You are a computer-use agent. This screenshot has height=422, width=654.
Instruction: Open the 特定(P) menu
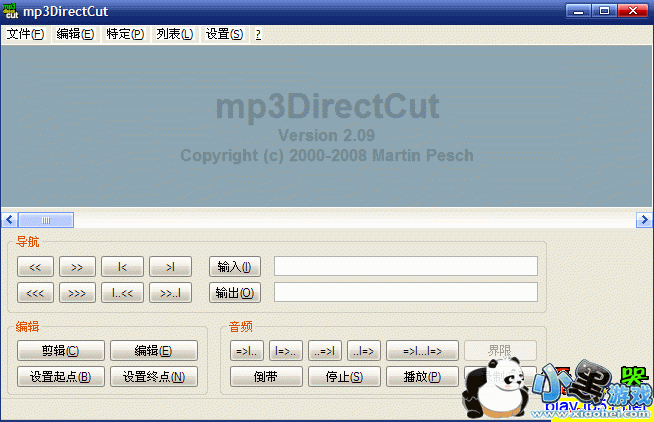tap(125, 34)
